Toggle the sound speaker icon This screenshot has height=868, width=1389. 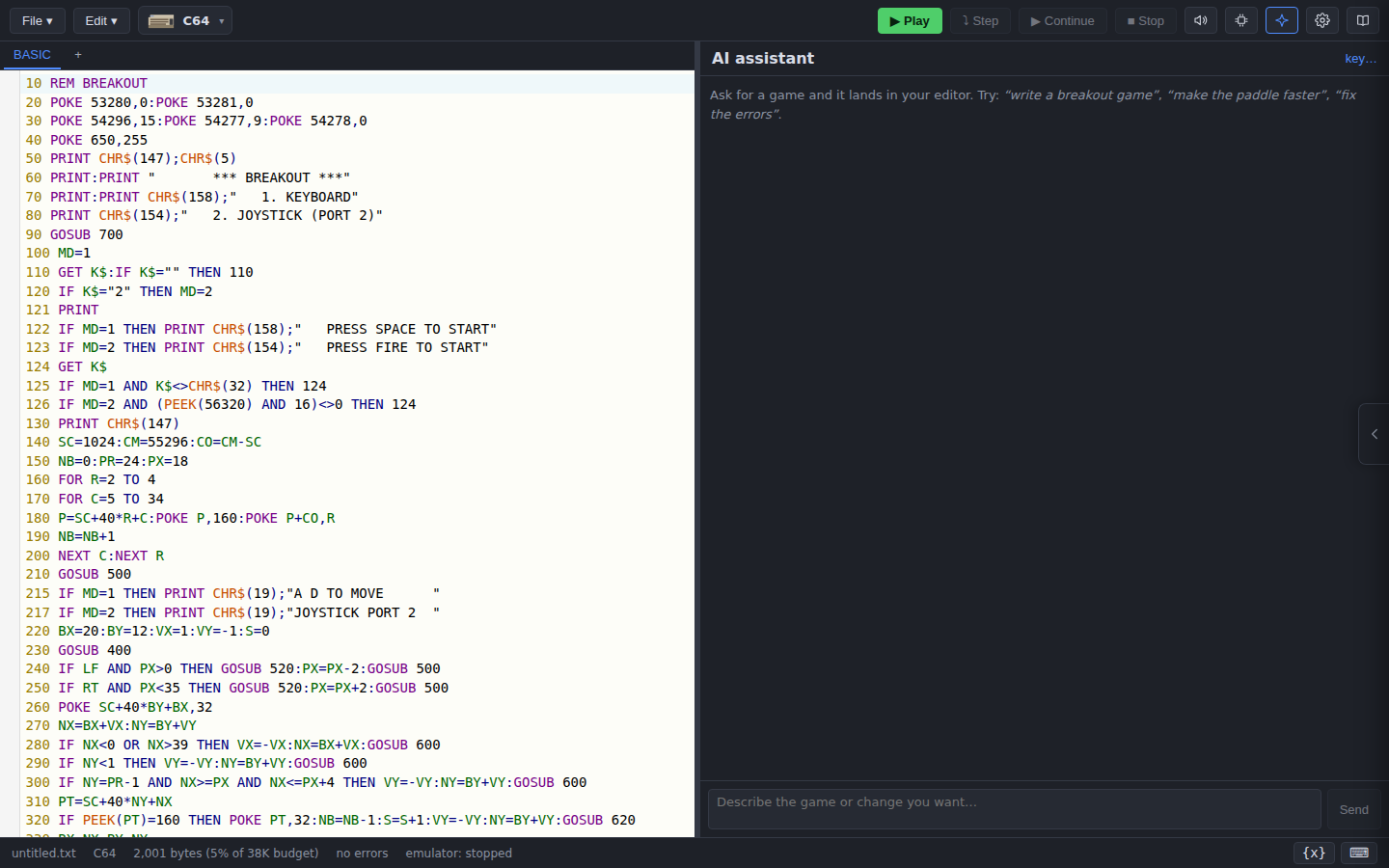[x=1201, y=20]
